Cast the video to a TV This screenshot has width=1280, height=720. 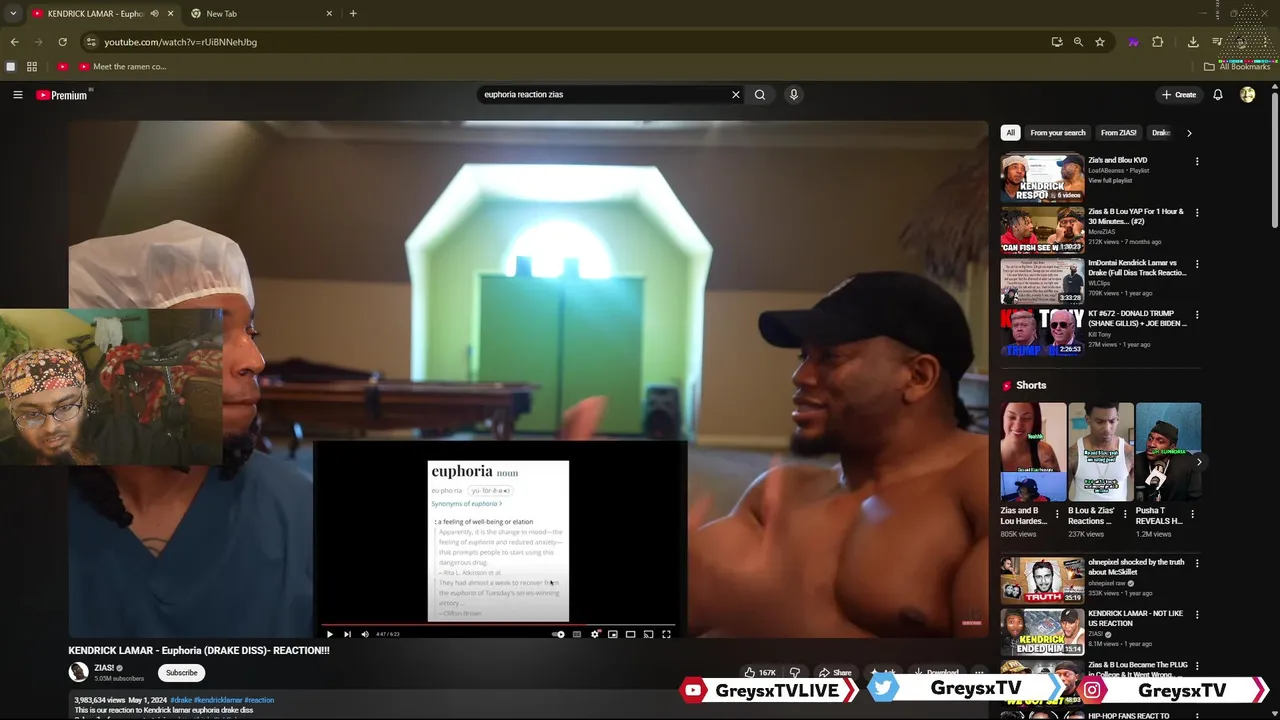click(x=648, y=634)
